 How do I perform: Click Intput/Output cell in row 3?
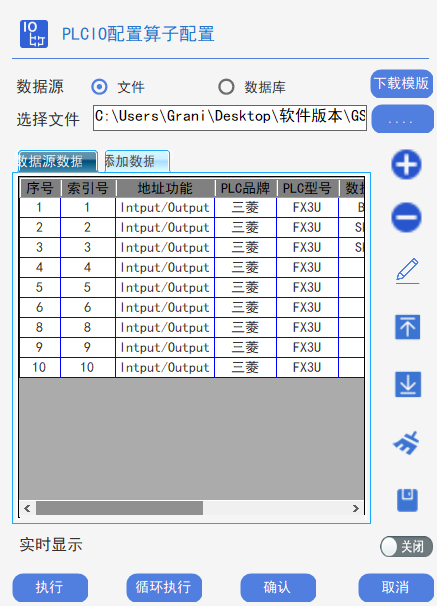[165, 247]
